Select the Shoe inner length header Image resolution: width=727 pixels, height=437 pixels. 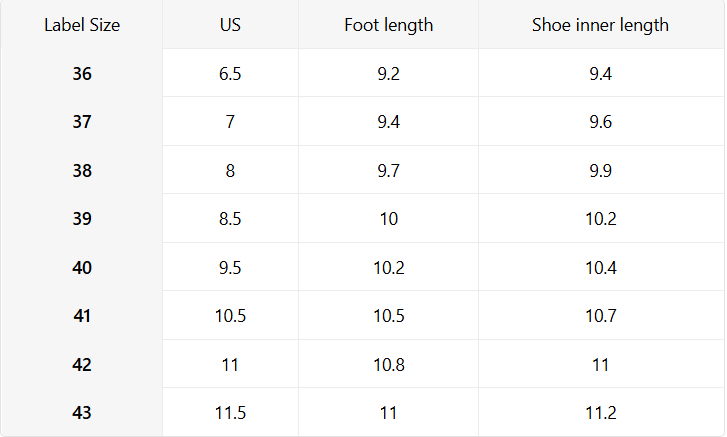600,25
